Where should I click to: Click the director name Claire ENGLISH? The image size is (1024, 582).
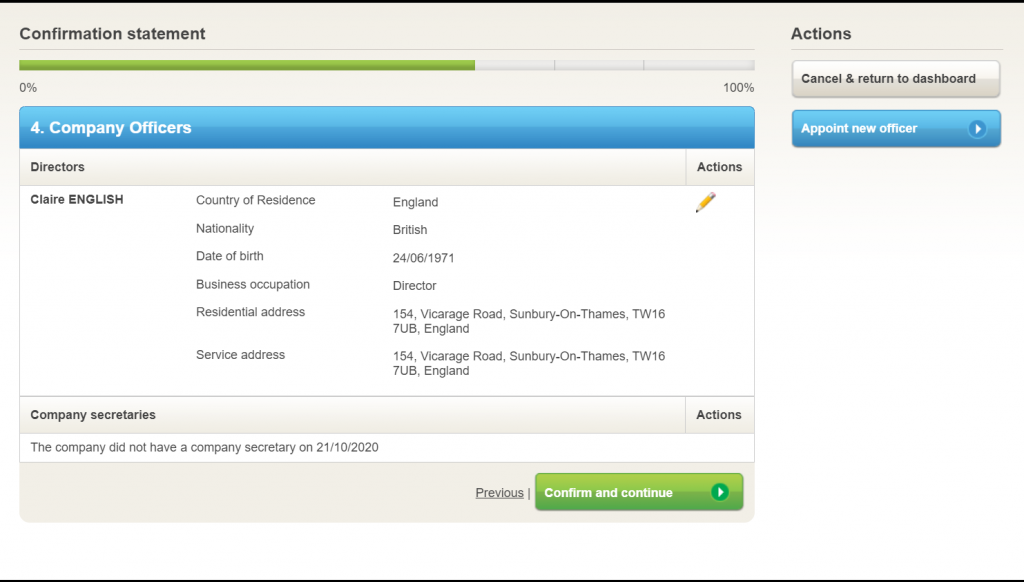tap(77, 200)
